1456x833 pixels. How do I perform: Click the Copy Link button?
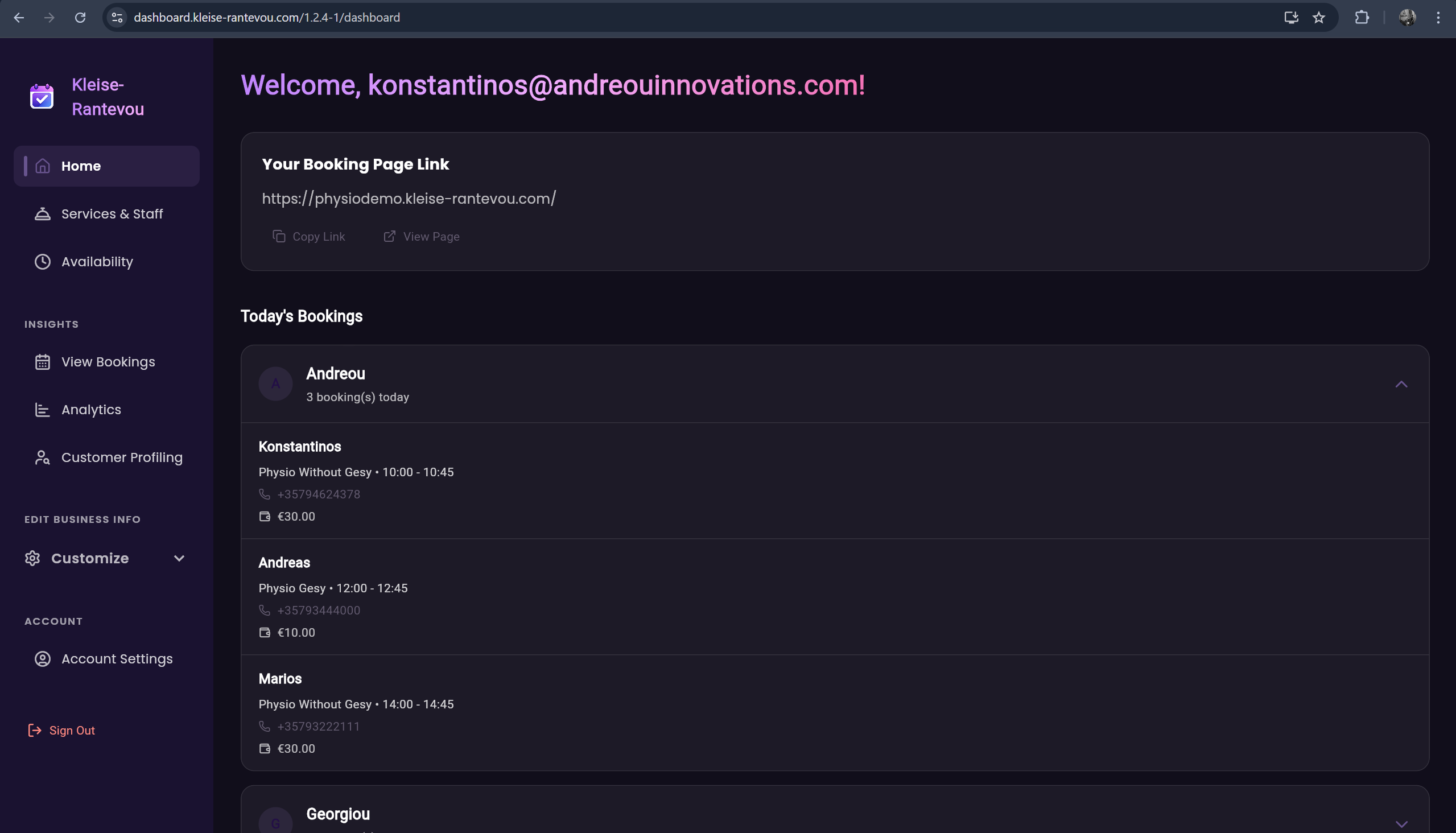tap(309, 236)
